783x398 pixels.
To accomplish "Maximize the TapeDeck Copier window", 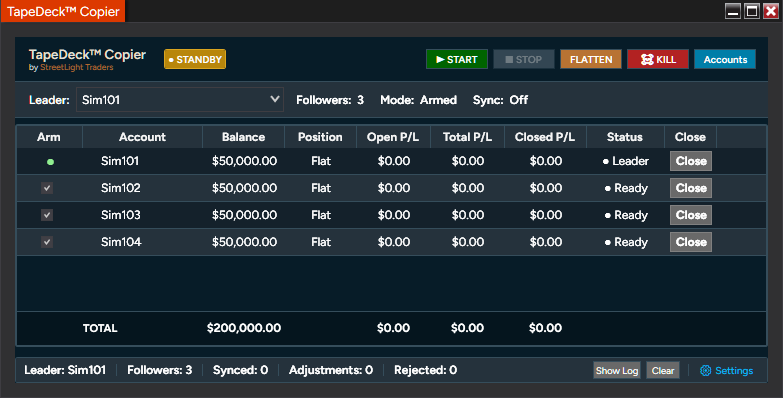I will point(752,11).
